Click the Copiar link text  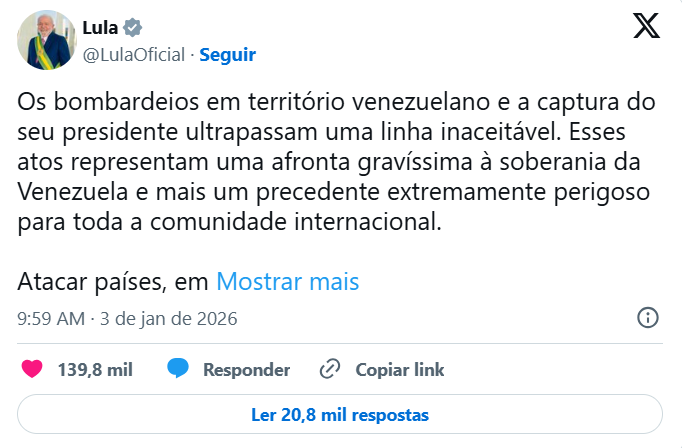tap(400, 370)
